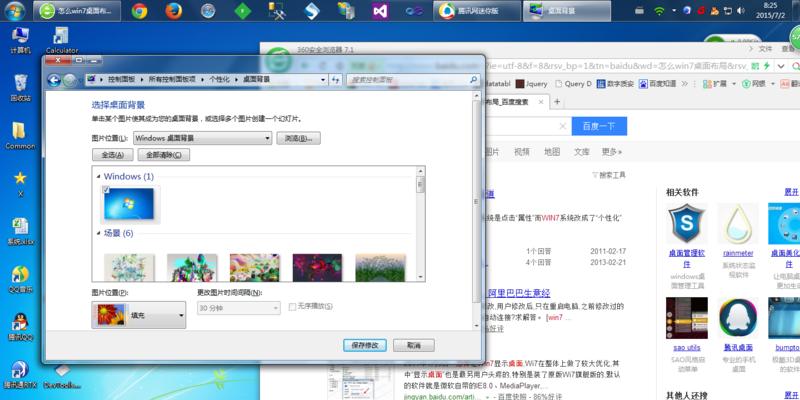Click the search magnifier in Control Panel
The height and width of the screenshot is (400, 800).
[x=473, y=80]
